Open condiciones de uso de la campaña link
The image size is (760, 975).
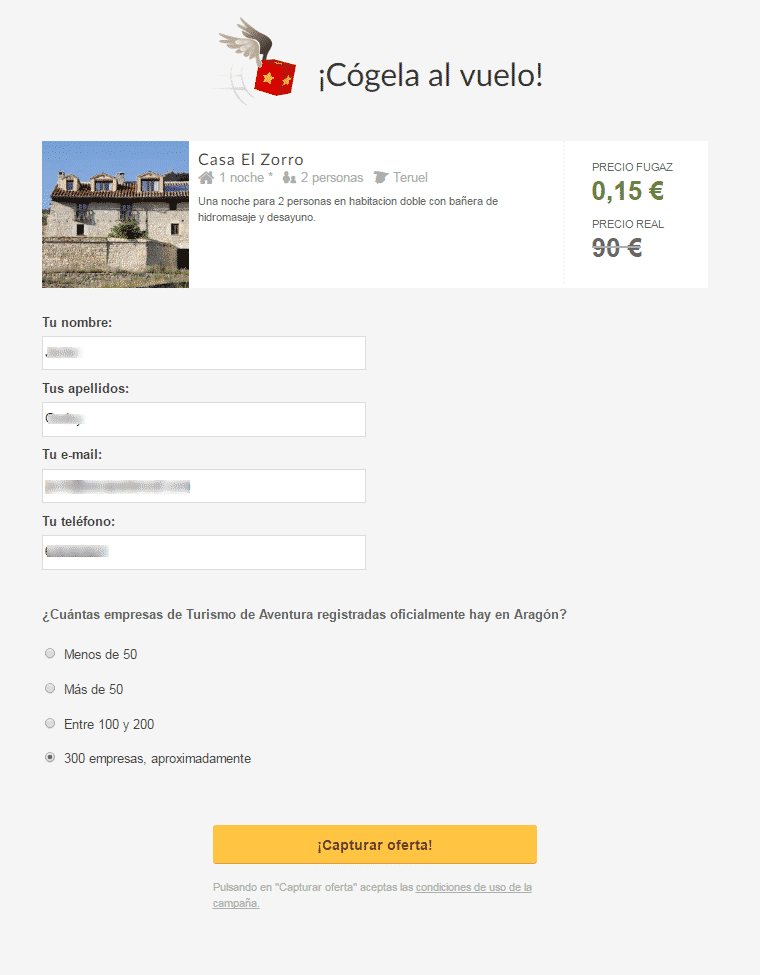click(x=473, y=888)
